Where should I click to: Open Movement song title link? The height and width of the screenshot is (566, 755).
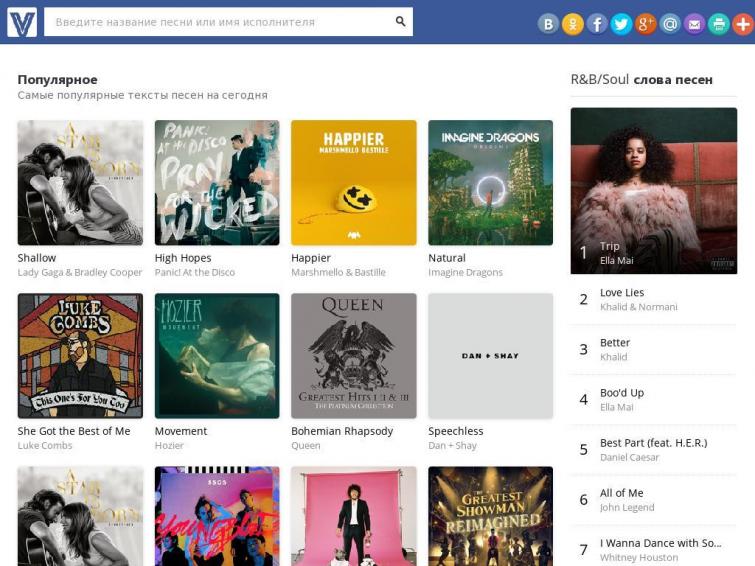click(181, 431)
